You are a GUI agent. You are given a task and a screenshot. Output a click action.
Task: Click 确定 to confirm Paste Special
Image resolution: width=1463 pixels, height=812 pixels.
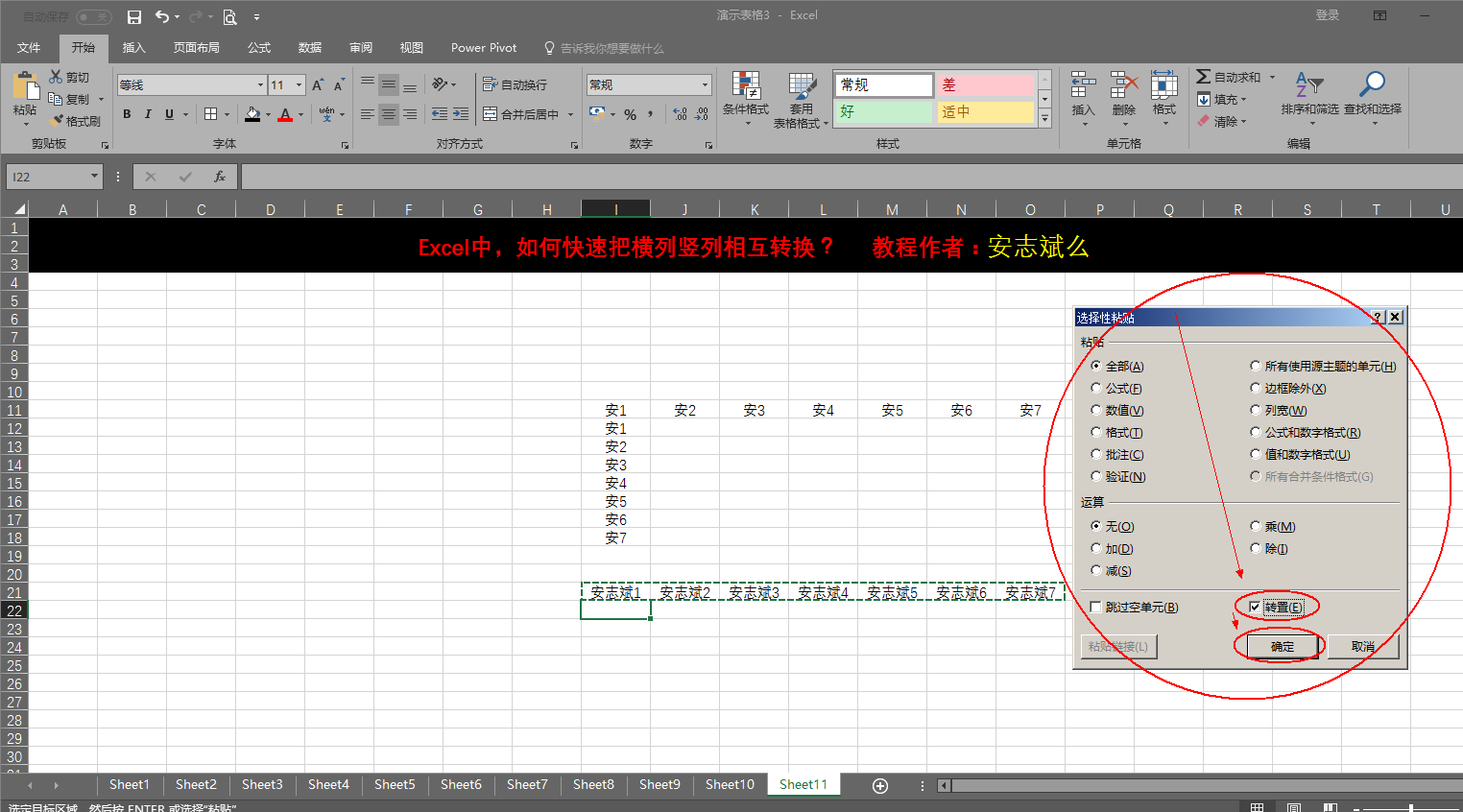coord(1283,646)
